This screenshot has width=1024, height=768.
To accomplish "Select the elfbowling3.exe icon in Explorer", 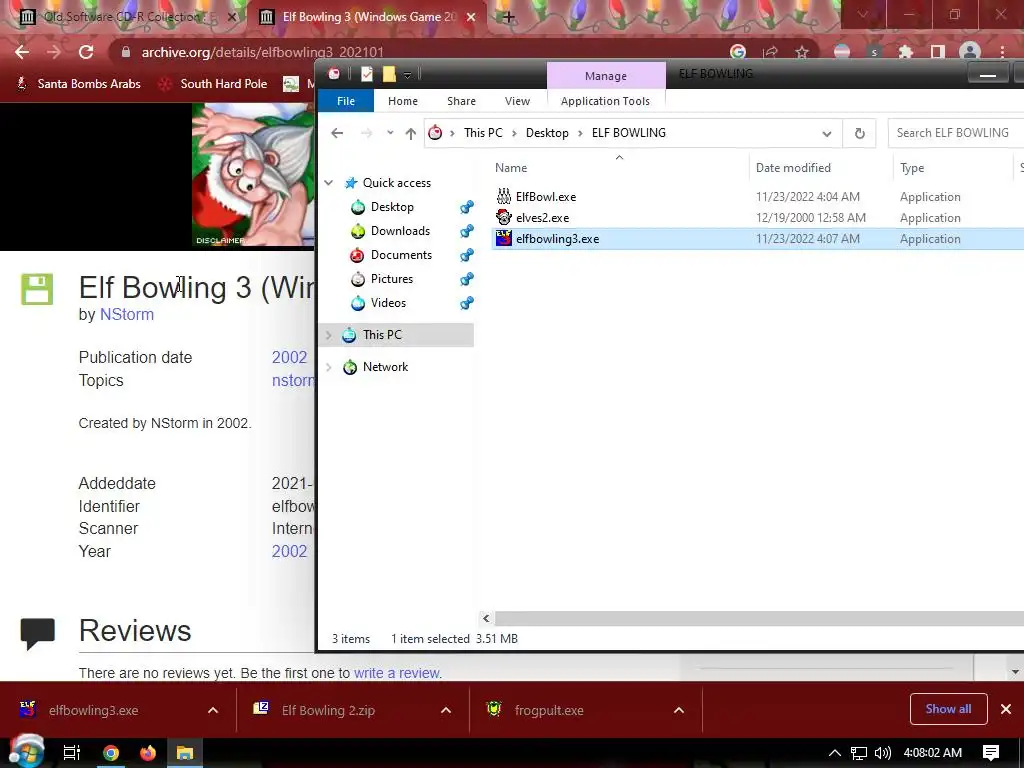I will tap(504, 238).
